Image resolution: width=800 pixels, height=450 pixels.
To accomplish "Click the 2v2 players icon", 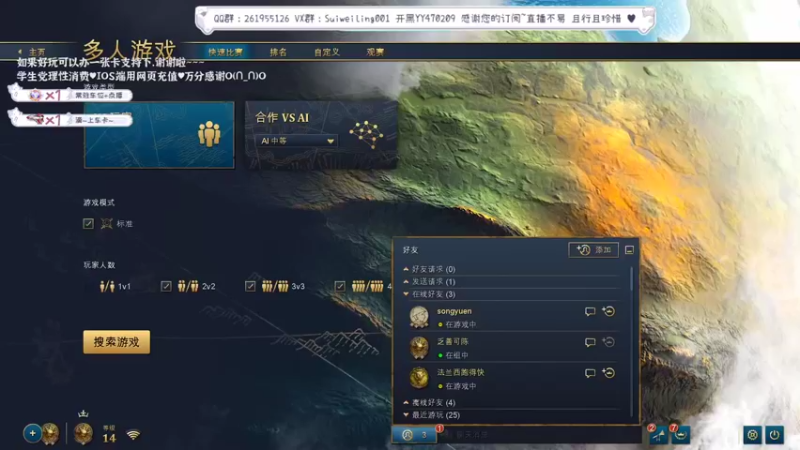I will [188, 286].
